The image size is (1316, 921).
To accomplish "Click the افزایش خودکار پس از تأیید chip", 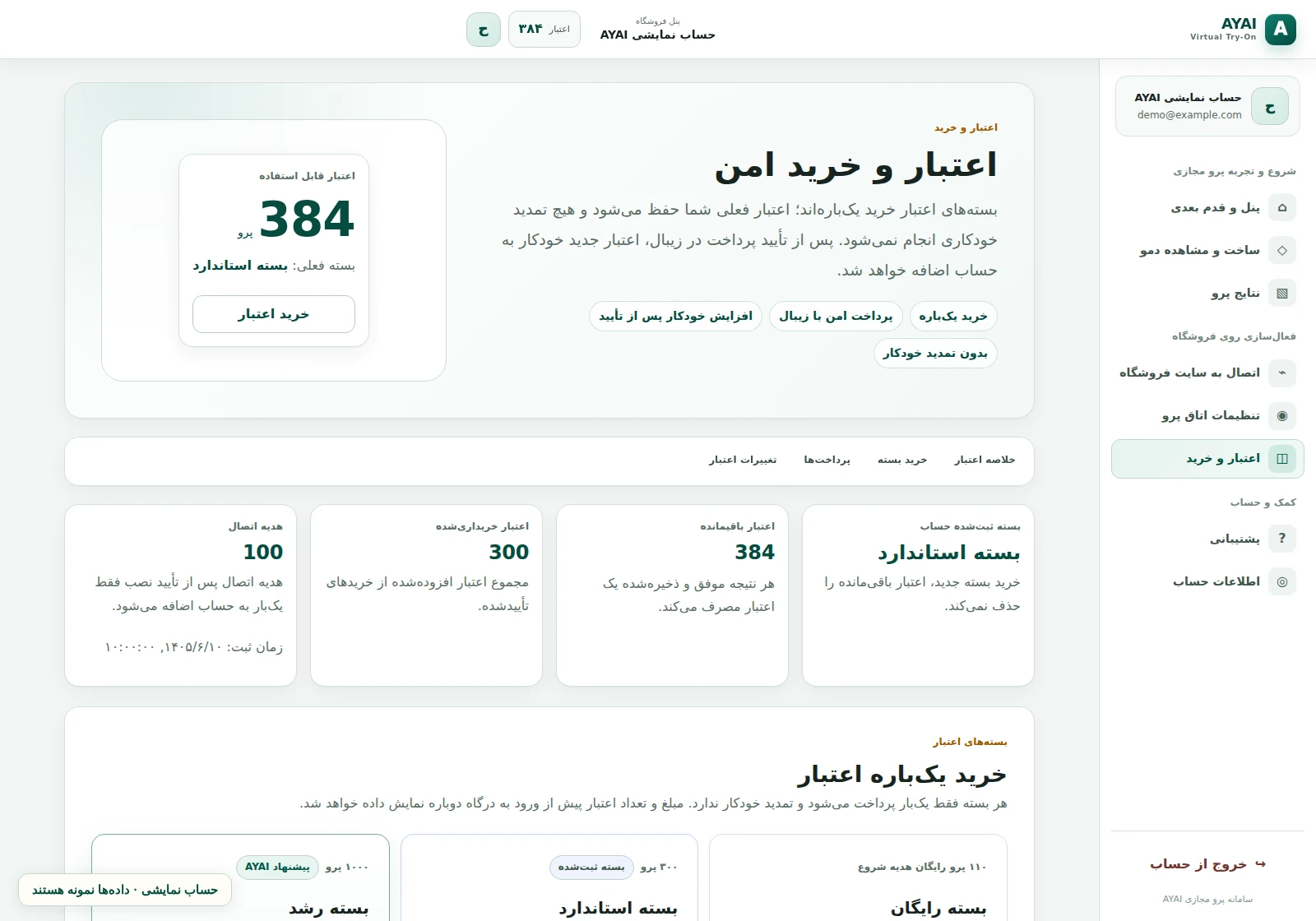I will point(676,317).
